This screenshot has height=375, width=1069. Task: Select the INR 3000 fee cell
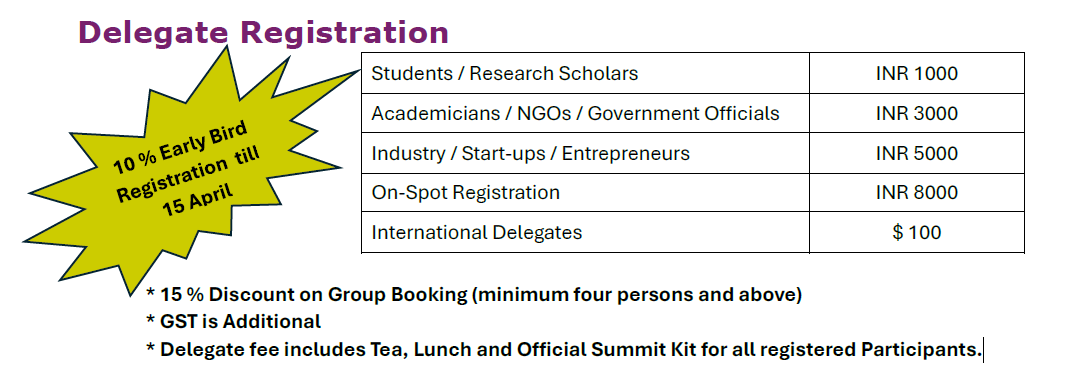pyautogui.click(x=916, y=113)
